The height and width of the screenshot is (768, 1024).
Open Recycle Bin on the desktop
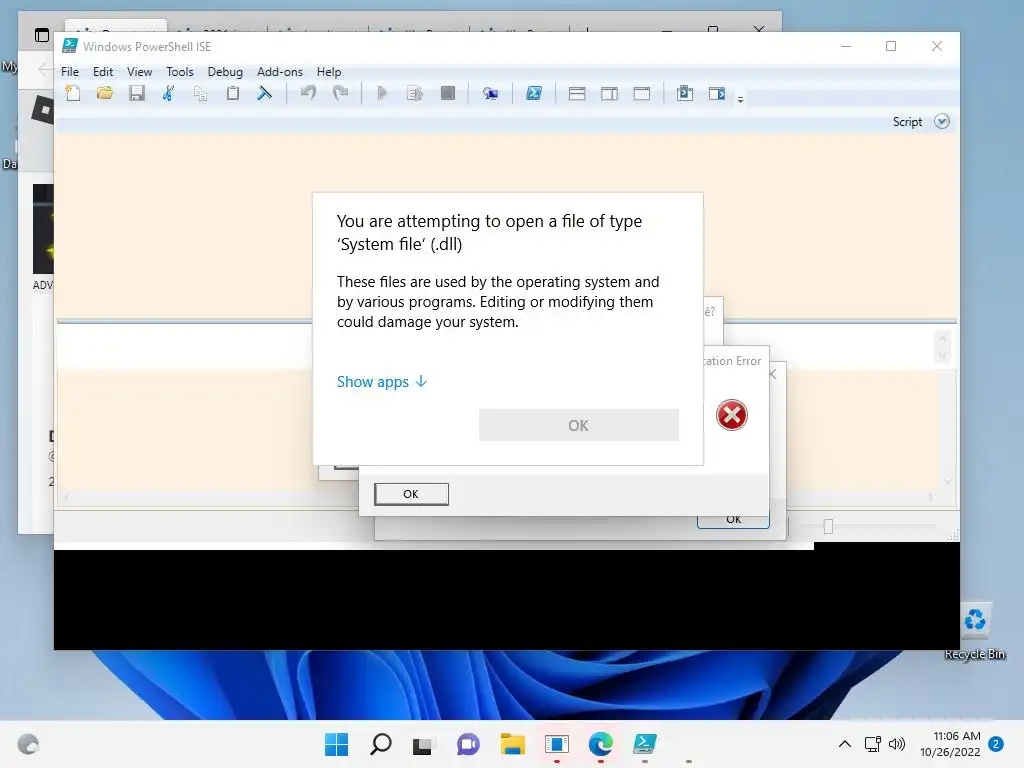(975, 632)
